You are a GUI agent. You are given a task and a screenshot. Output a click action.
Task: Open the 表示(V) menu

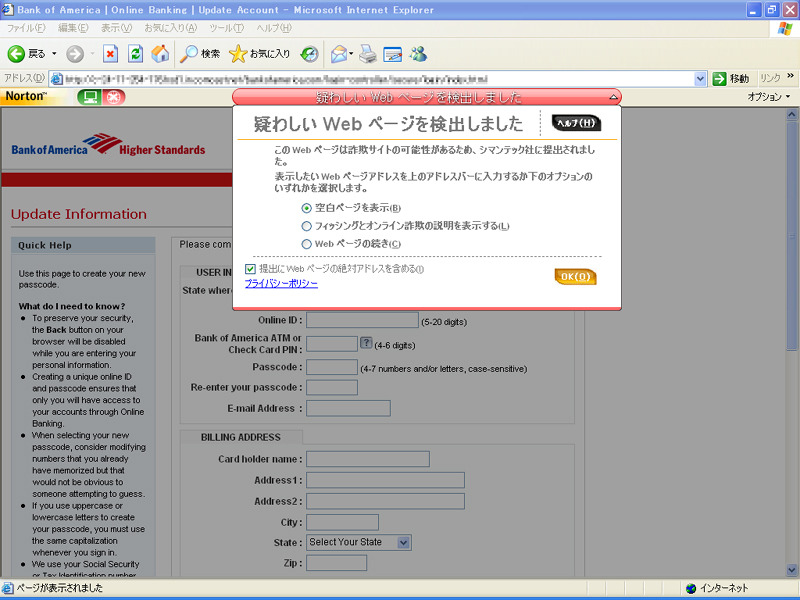116,28
